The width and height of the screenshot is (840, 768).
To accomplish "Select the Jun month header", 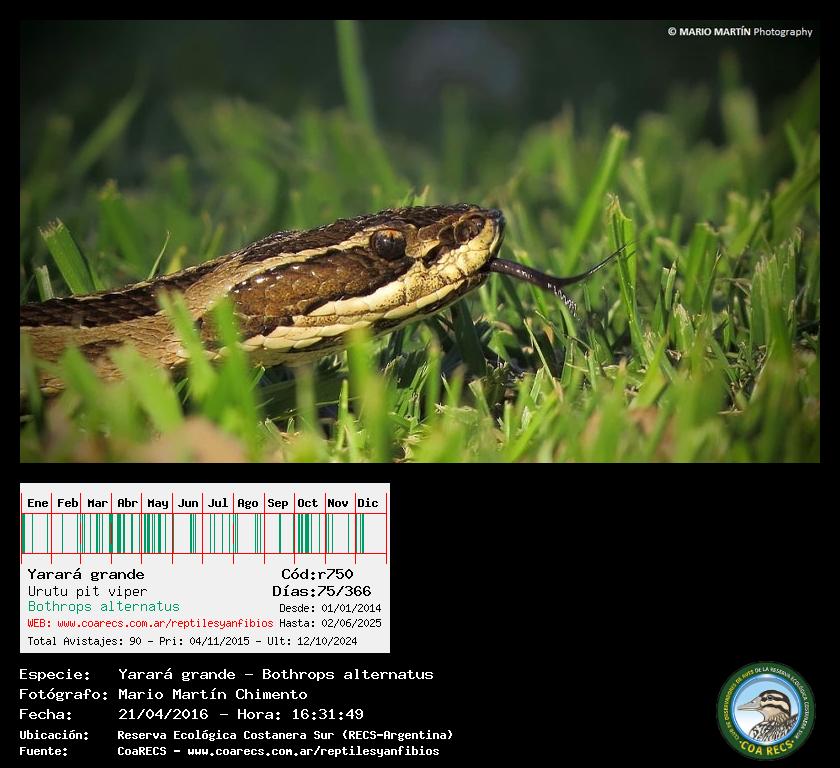I will (x=188, y=503).
